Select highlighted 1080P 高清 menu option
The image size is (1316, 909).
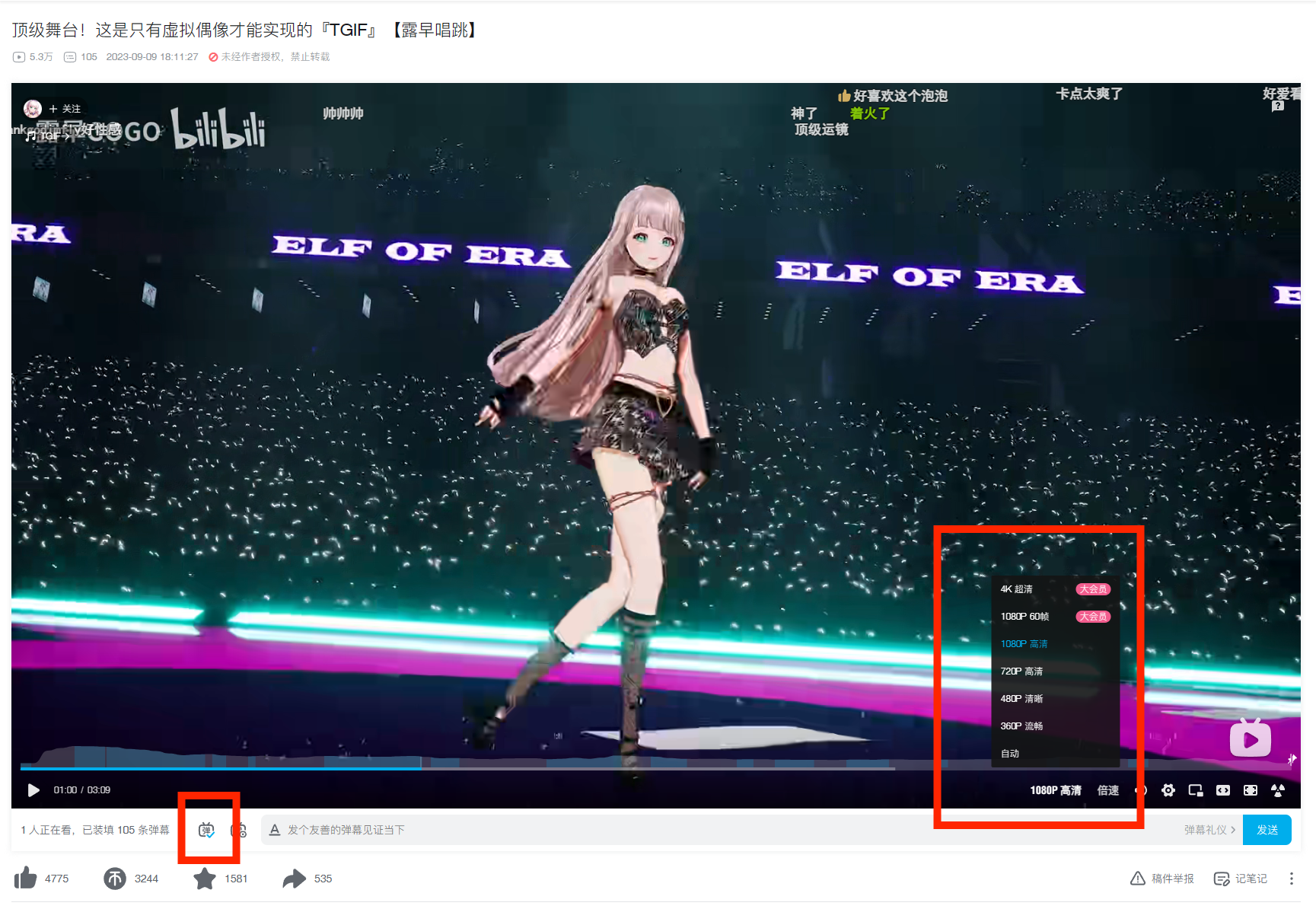point(1055,644)
